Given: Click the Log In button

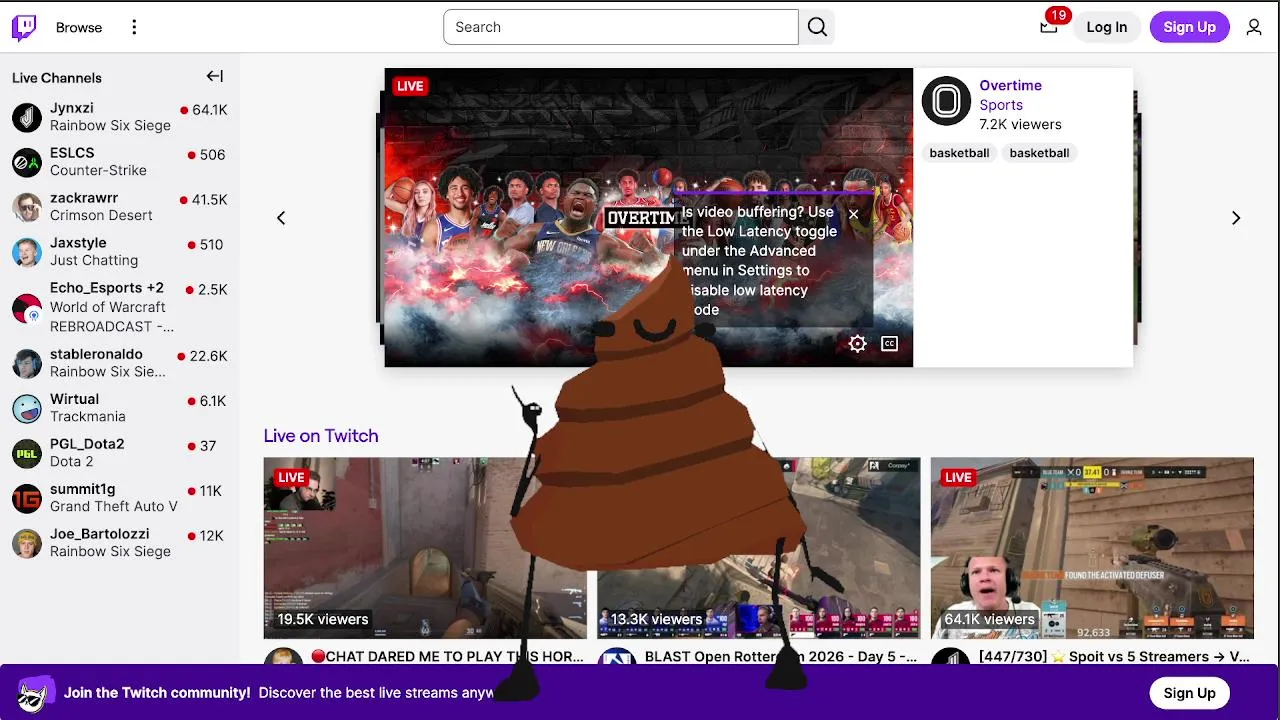Looking at the screenshot, I should pyautogui.click(x=1107, y=27).
